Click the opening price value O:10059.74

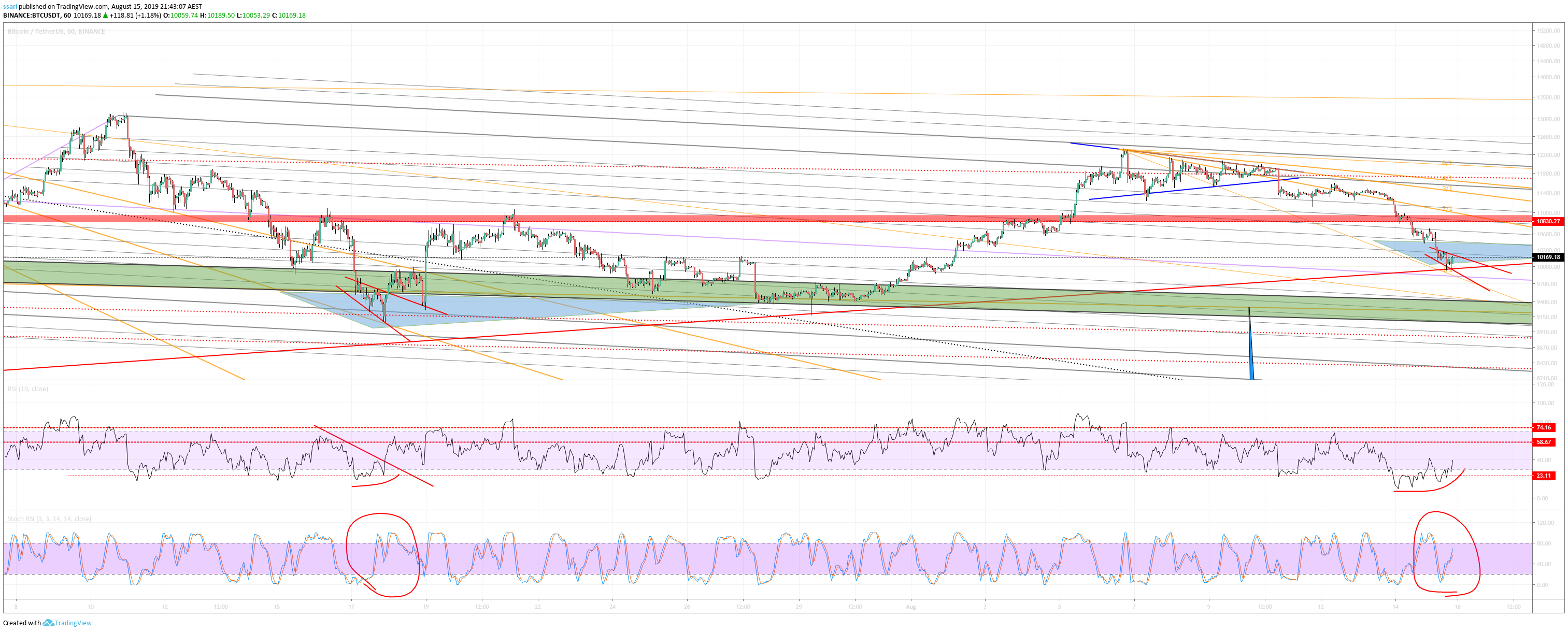[181, 15]
